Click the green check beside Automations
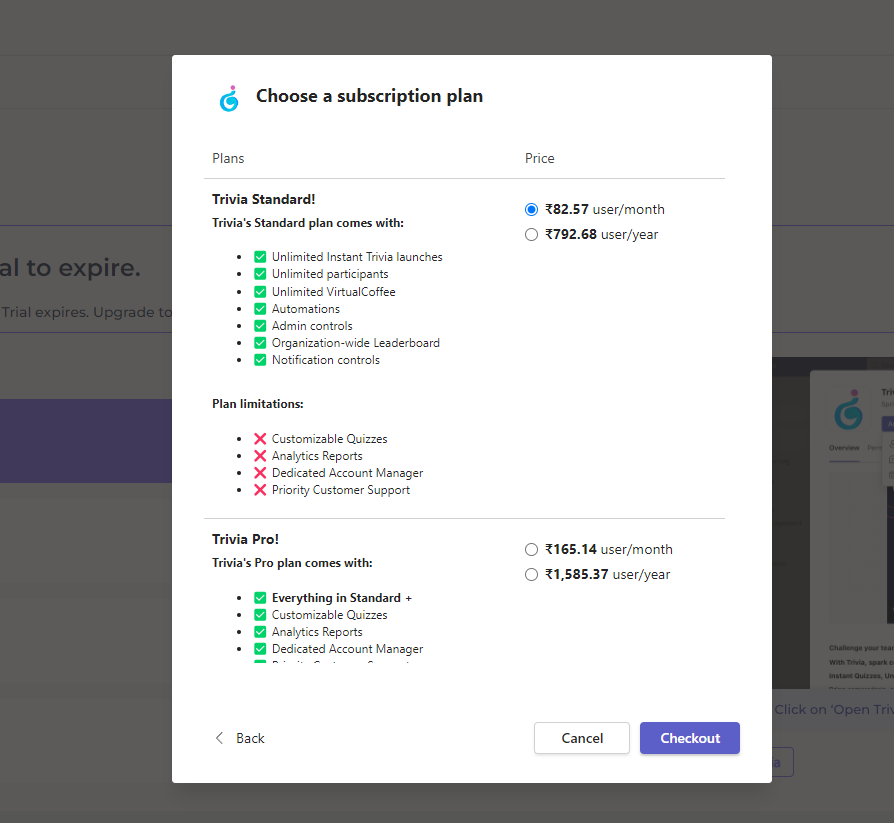Screen dimensions: 894x823 [260, 309]
